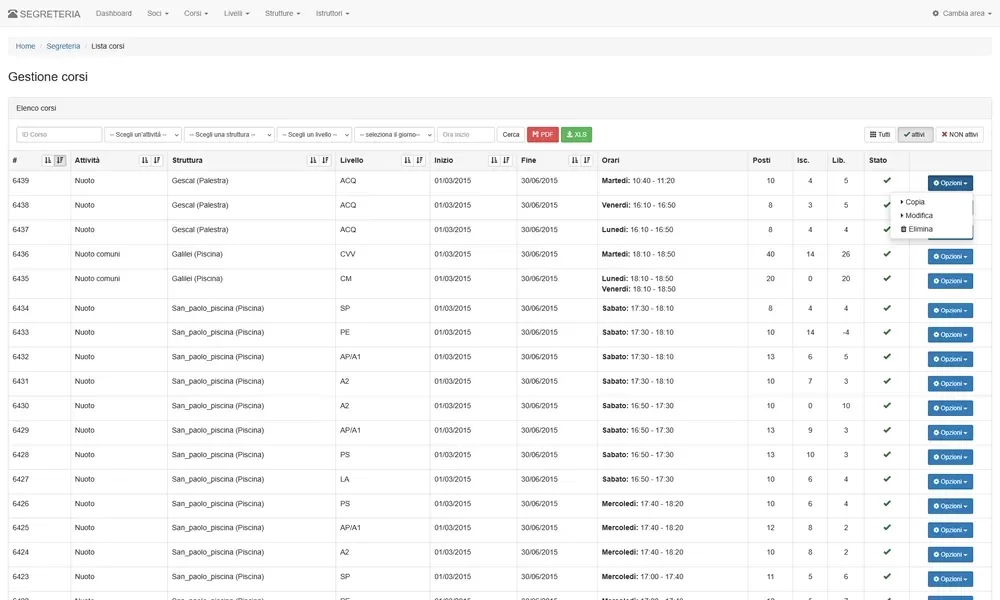Click 'Galilei (Piscina)' in row 6436
Viewport: 1000px width, 600px height.
[x=197, y=254]
